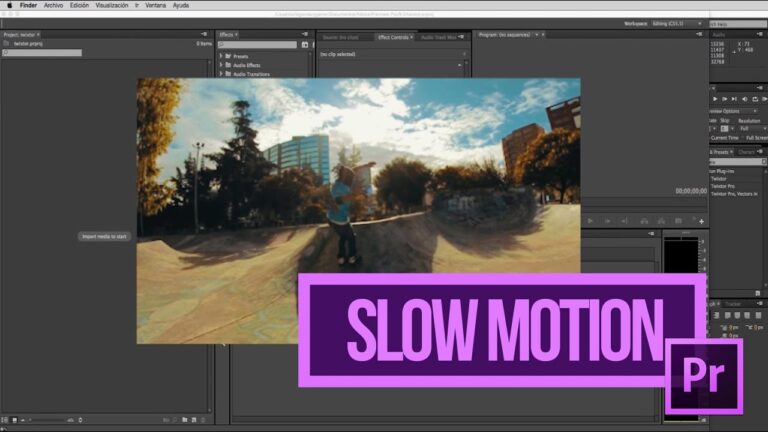Click the Effects & Presets search field
This screenshot has height=432, width=768.
coord(738,162)
